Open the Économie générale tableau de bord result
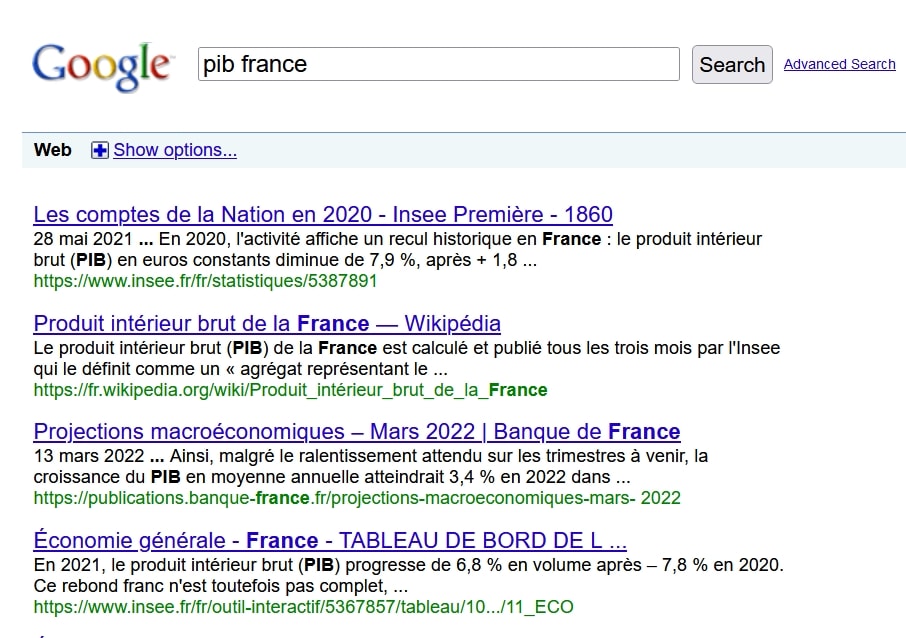Viewport: 906px width, 638px height. pos(329,540)
